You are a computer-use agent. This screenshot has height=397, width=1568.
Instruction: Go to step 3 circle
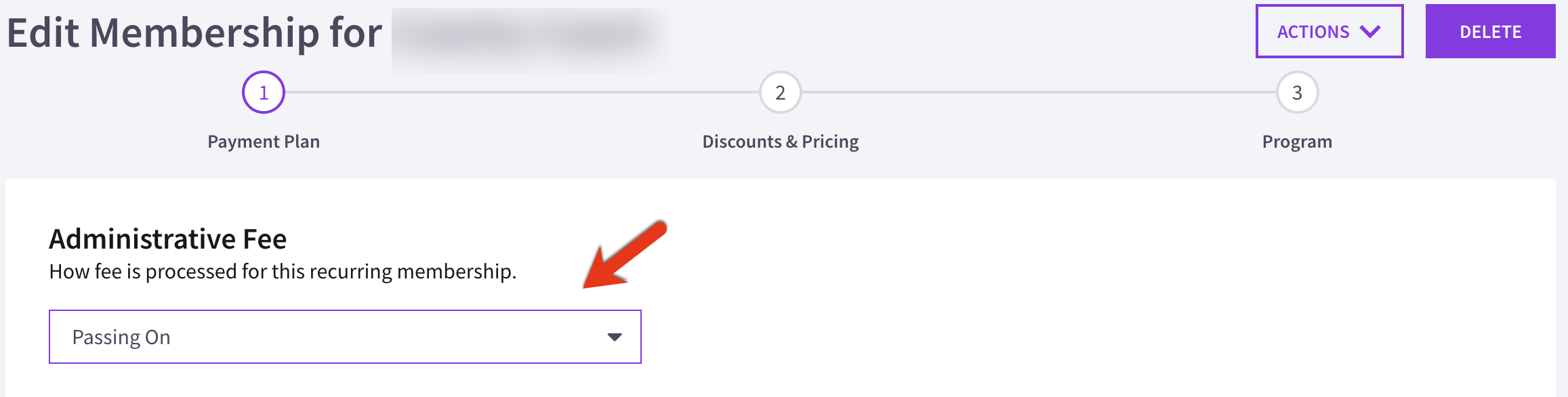pos(1297,92)
